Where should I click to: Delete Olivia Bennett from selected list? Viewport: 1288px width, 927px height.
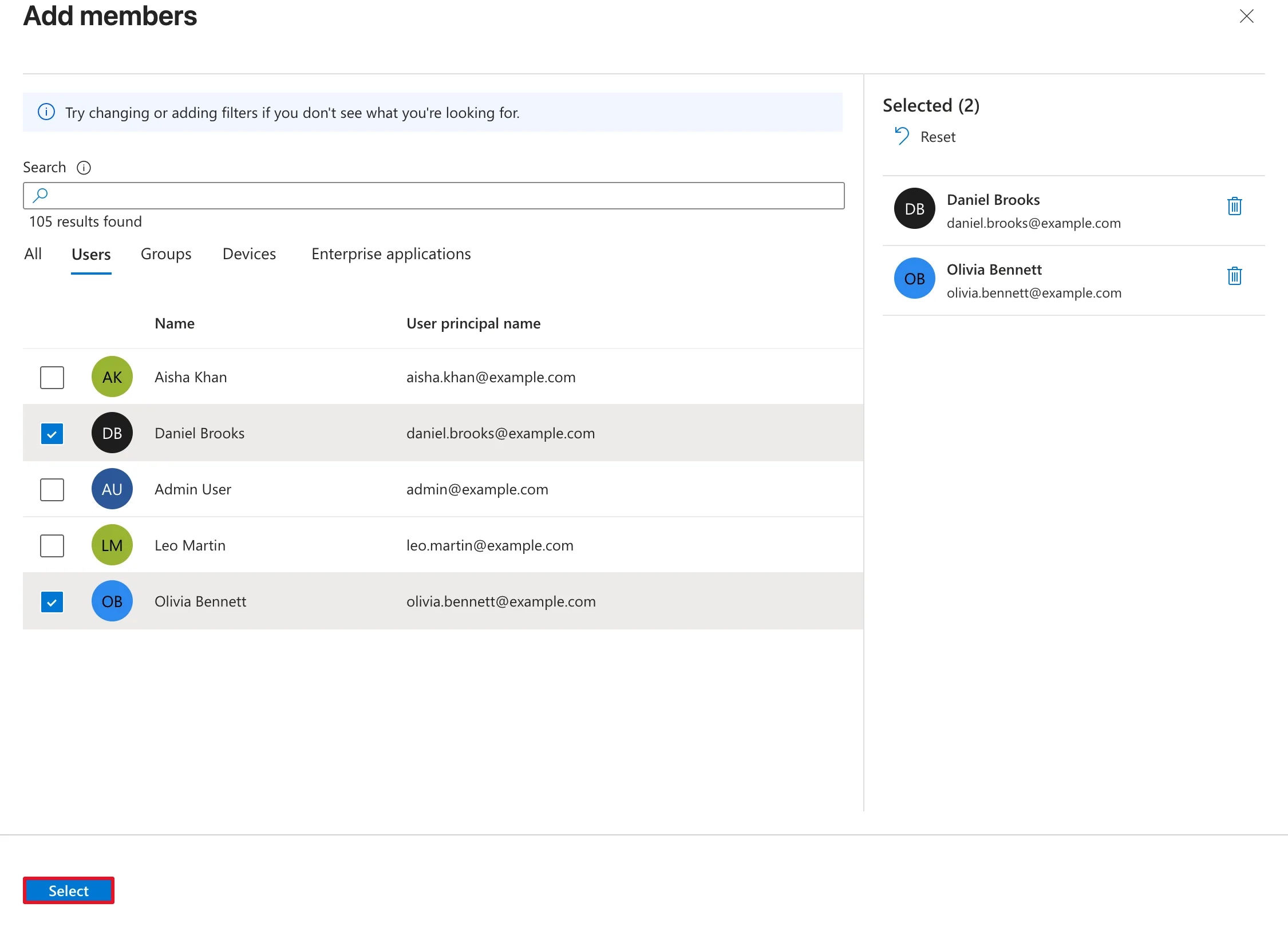click(x=1234, y=276)
